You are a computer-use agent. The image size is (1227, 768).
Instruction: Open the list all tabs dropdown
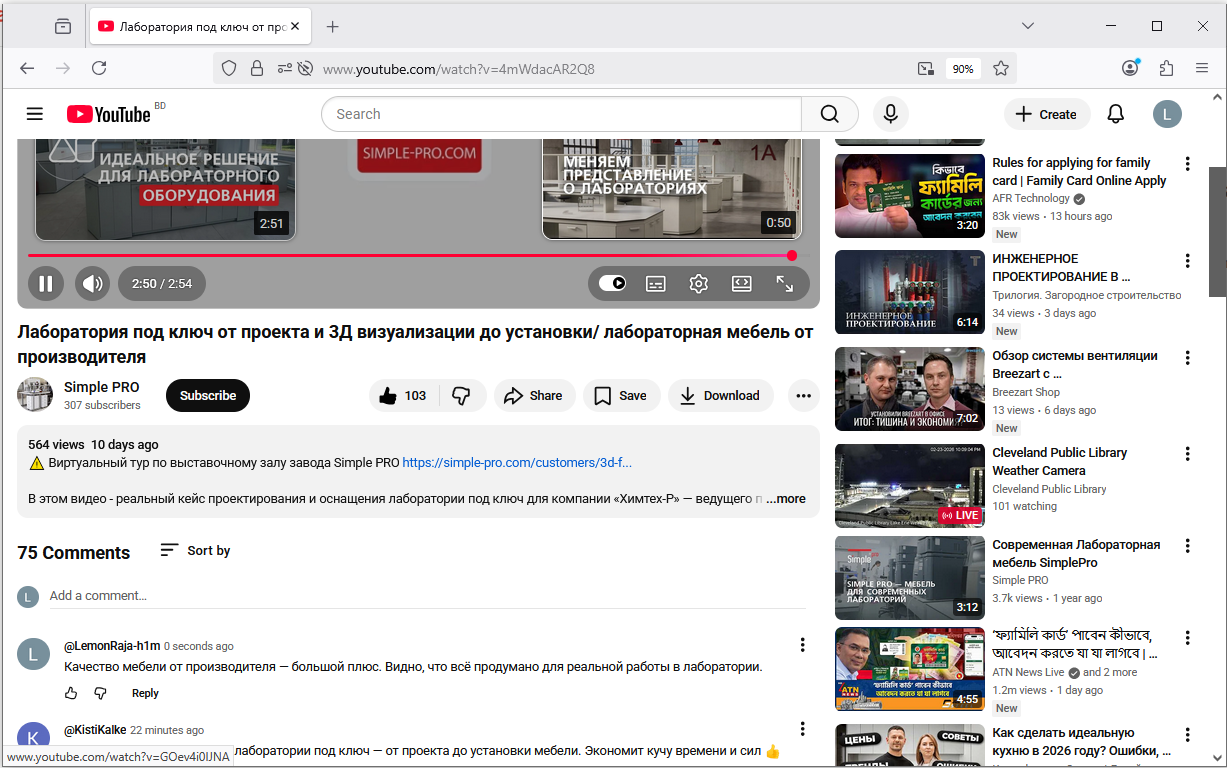tap(1028, 26)
